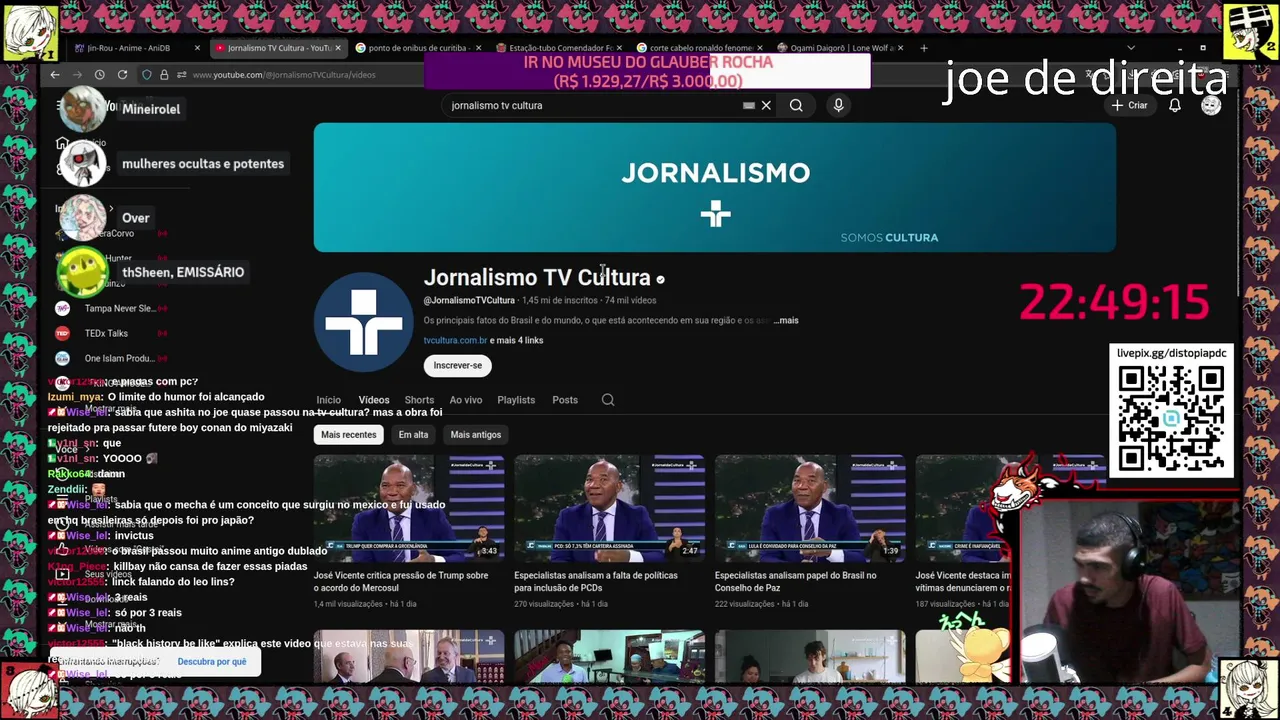Open the tab list dropdown chevron in tab bar

[x=1131, y=48]
